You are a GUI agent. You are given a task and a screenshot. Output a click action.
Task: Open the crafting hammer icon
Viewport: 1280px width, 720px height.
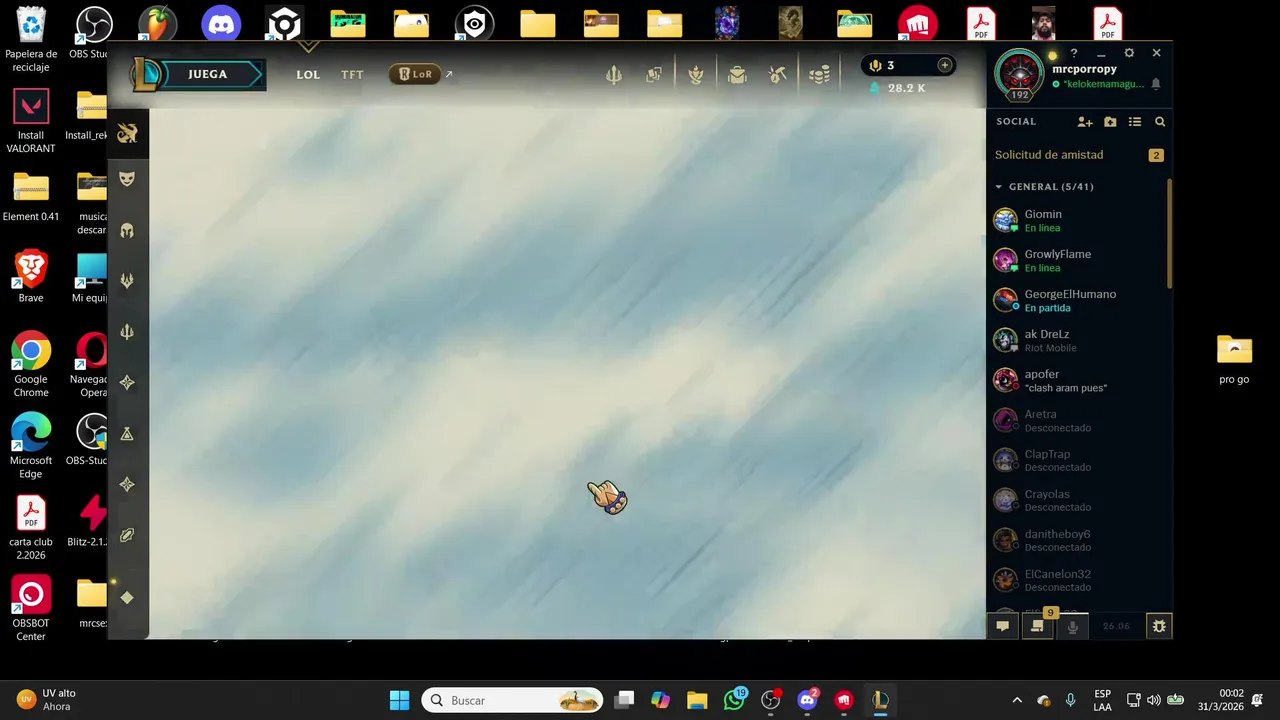[778, 75]
